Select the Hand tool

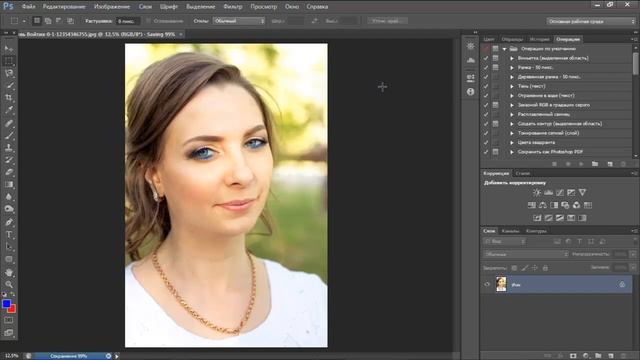click(x=9, y=272)
